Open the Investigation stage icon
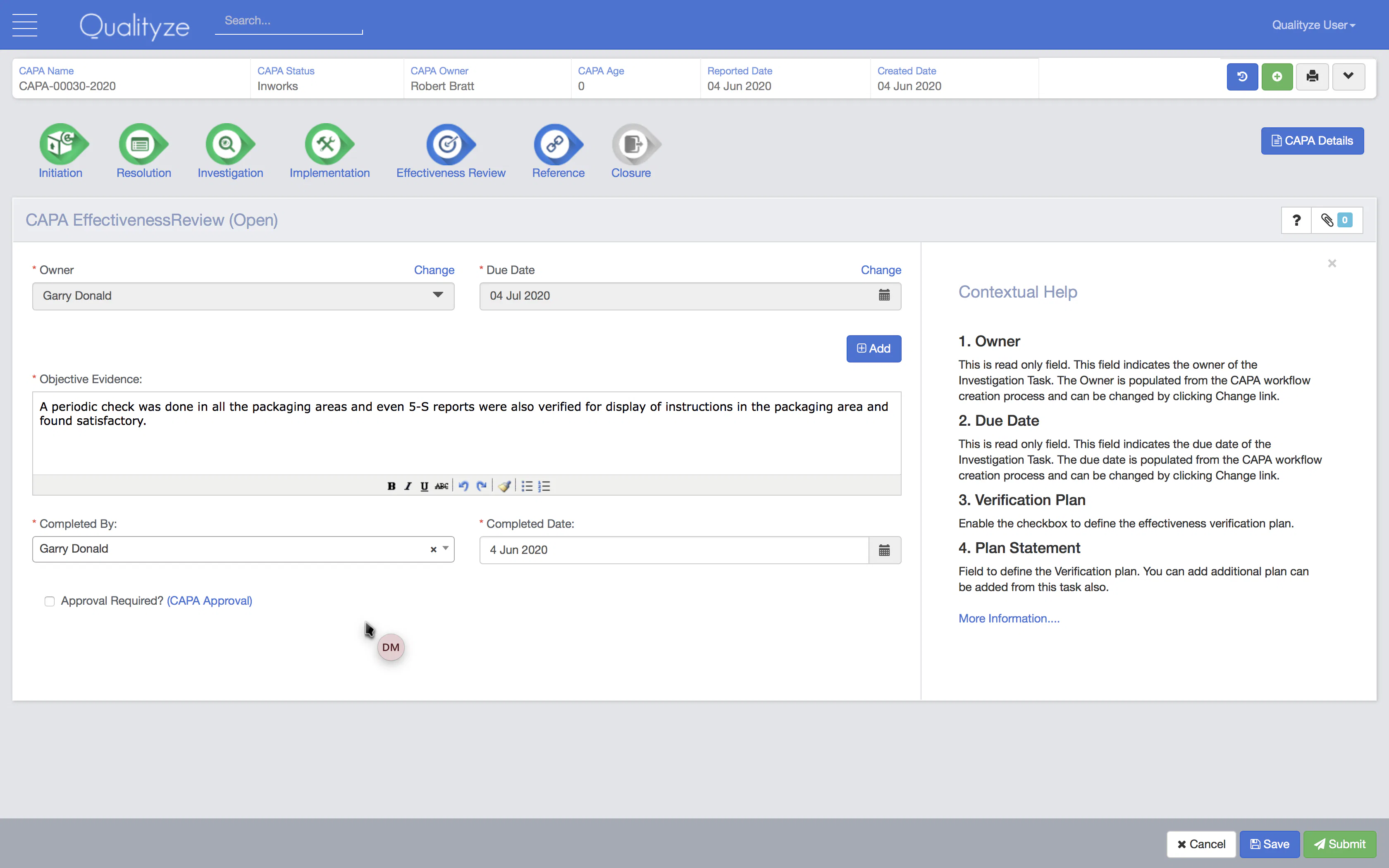Viewport: 1389px width, 868px height. click(229, 143)
